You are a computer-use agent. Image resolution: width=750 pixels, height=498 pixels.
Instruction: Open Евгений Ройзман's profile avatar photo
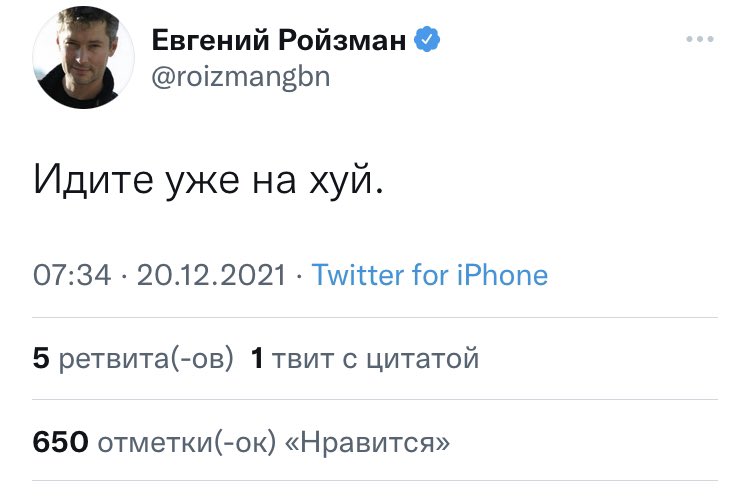84,57
